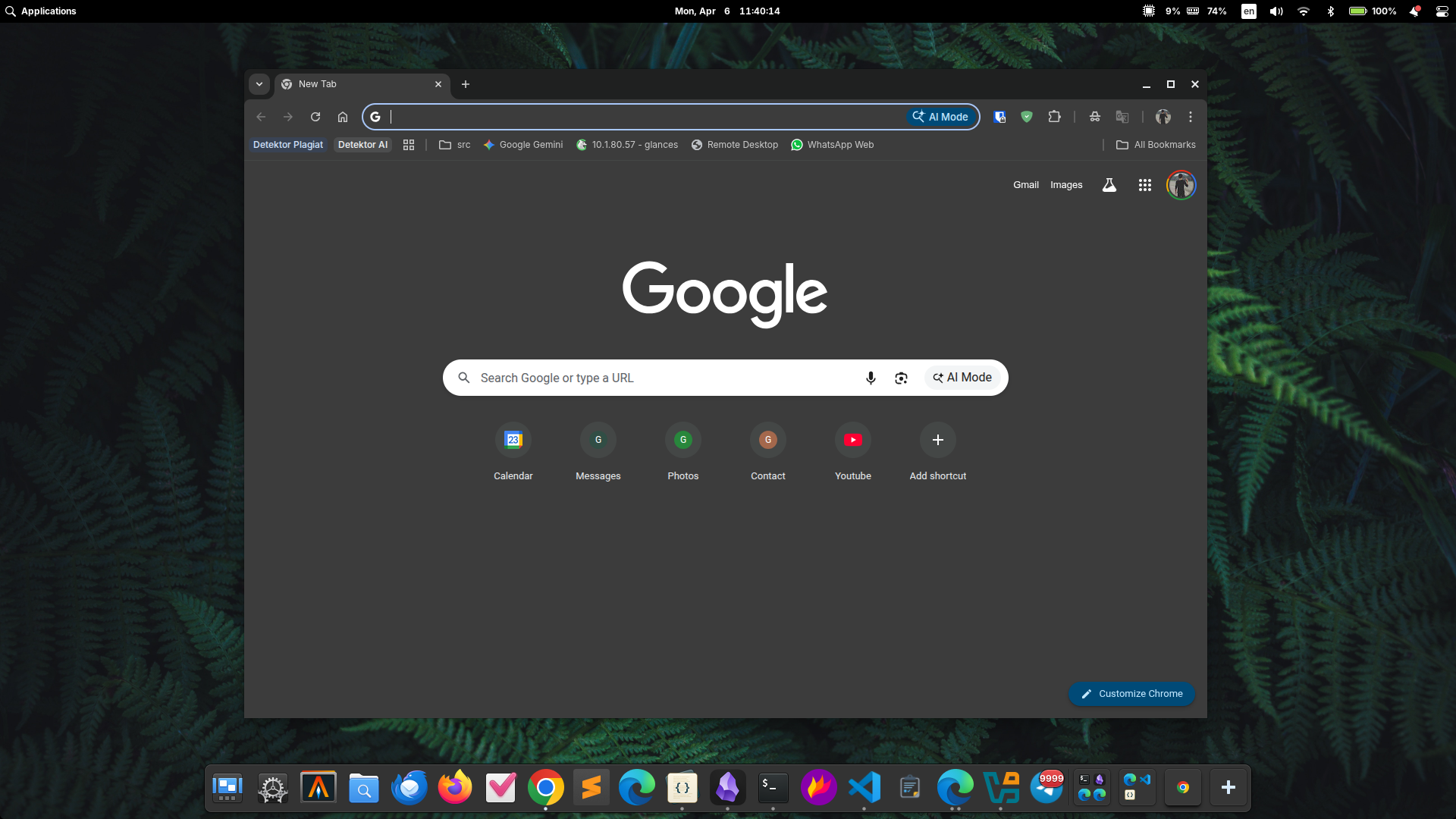Open the Extensions puzzle icon
Viewport: 1456px width, 819px height.
pyautogui.click(x=1054, y=117)
